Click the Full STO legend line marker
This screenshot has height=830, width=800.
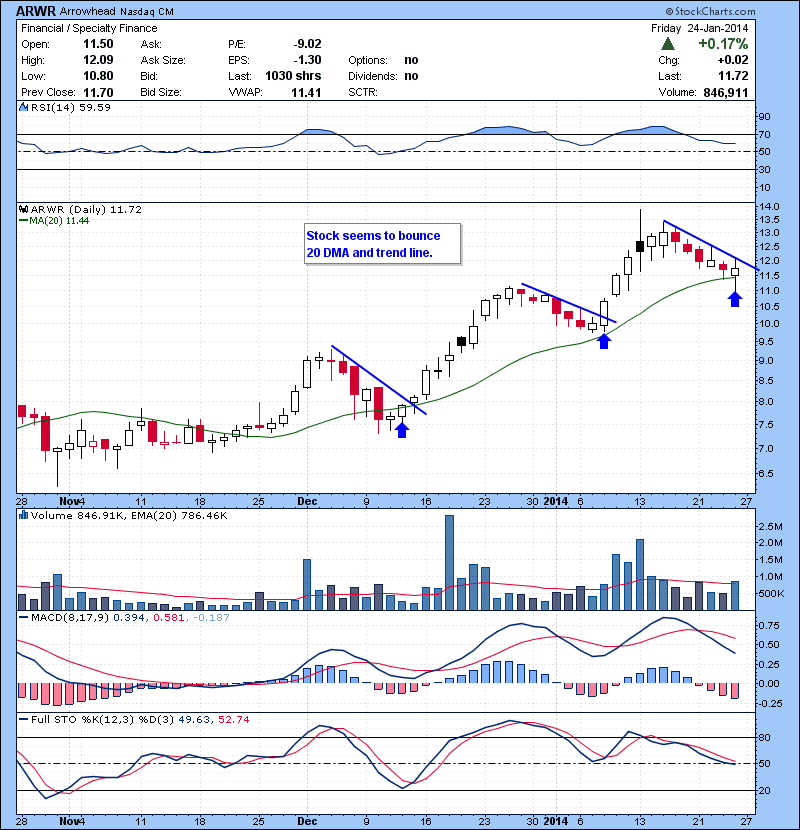point(23,719)
